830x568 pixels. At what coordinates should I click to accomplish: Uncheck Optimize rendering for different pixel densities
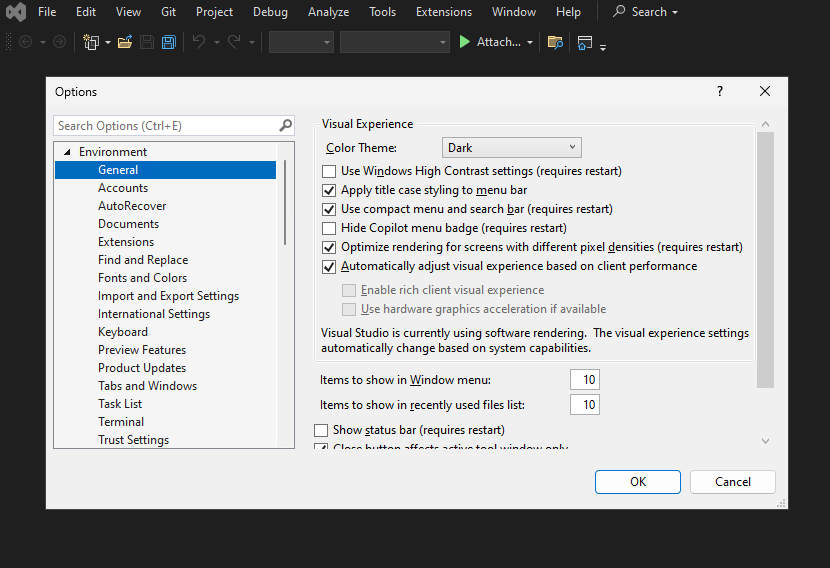point(329,247)
